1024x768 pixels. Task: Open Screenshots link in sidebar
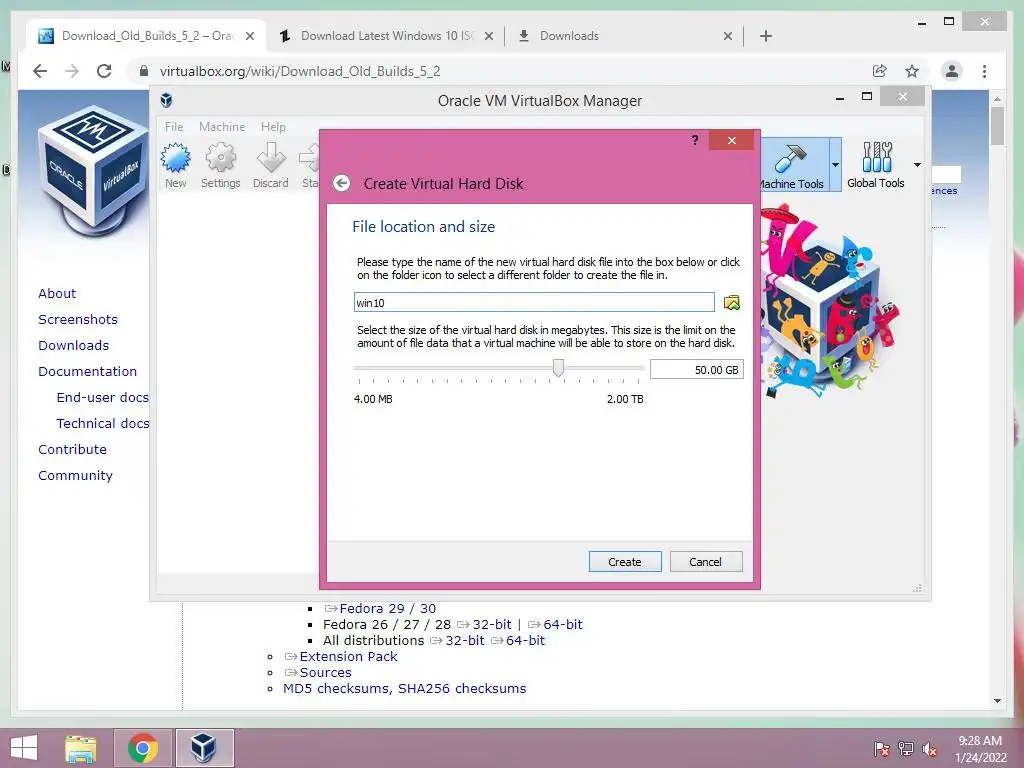pyautogui.click(x=78, y=319)
